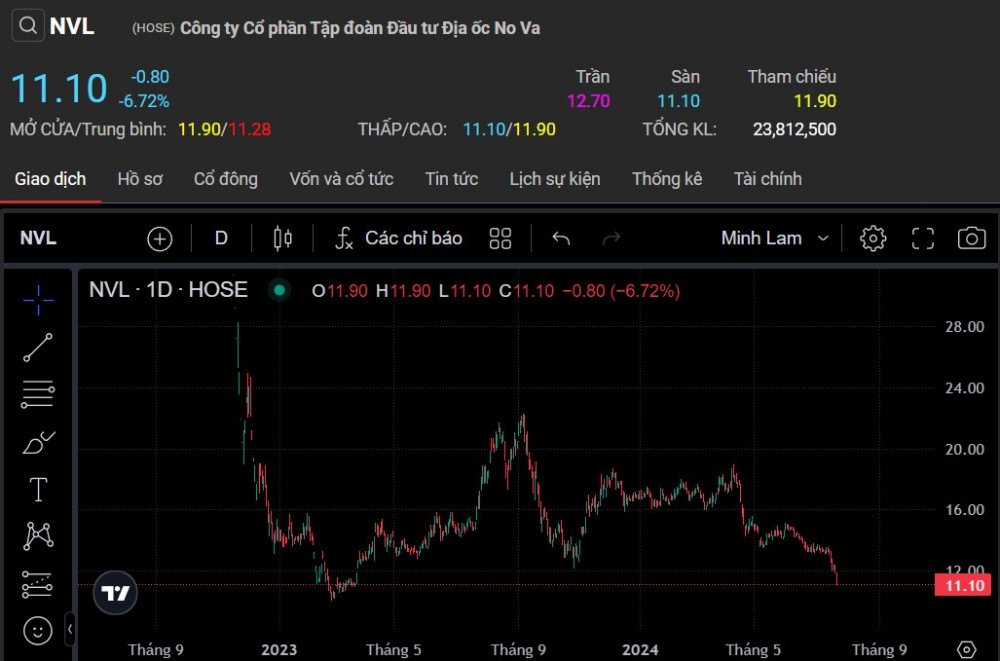1000x661 pixels.
Task: Open the Thống kê tab
Action: [667, 179]
